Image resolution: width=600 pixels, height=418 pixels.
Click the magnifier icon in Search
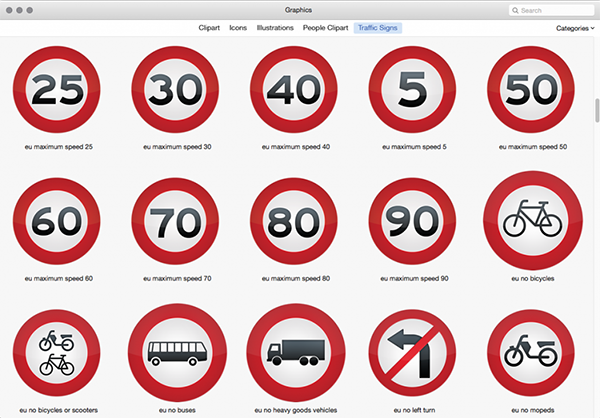[515, 10]
